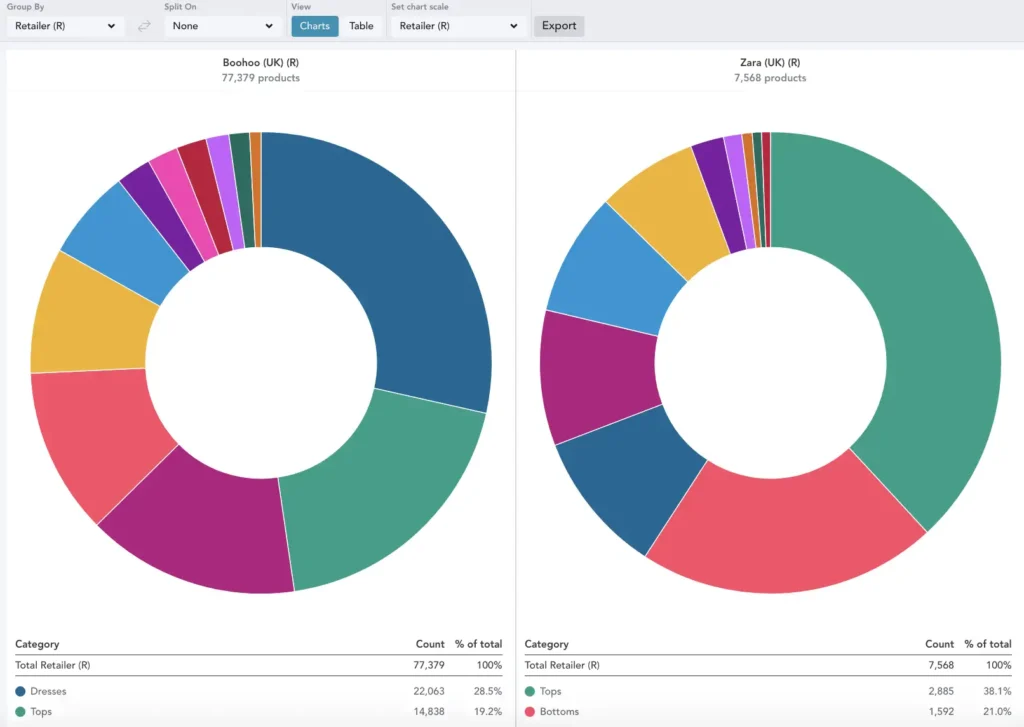
Task: Open the Set chart scale dropdown
Action: coord(458,26)
